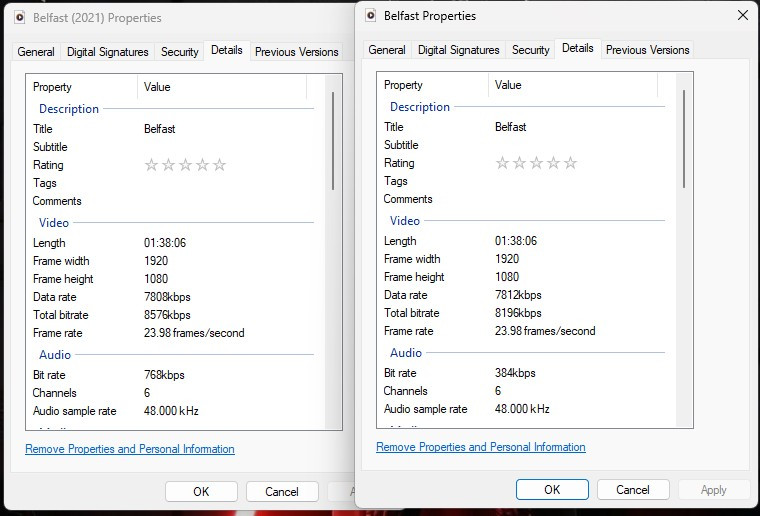The image size is (760, 516).
Task: Set third rating star in Belfast (2021) window
Action: [185, 165]
